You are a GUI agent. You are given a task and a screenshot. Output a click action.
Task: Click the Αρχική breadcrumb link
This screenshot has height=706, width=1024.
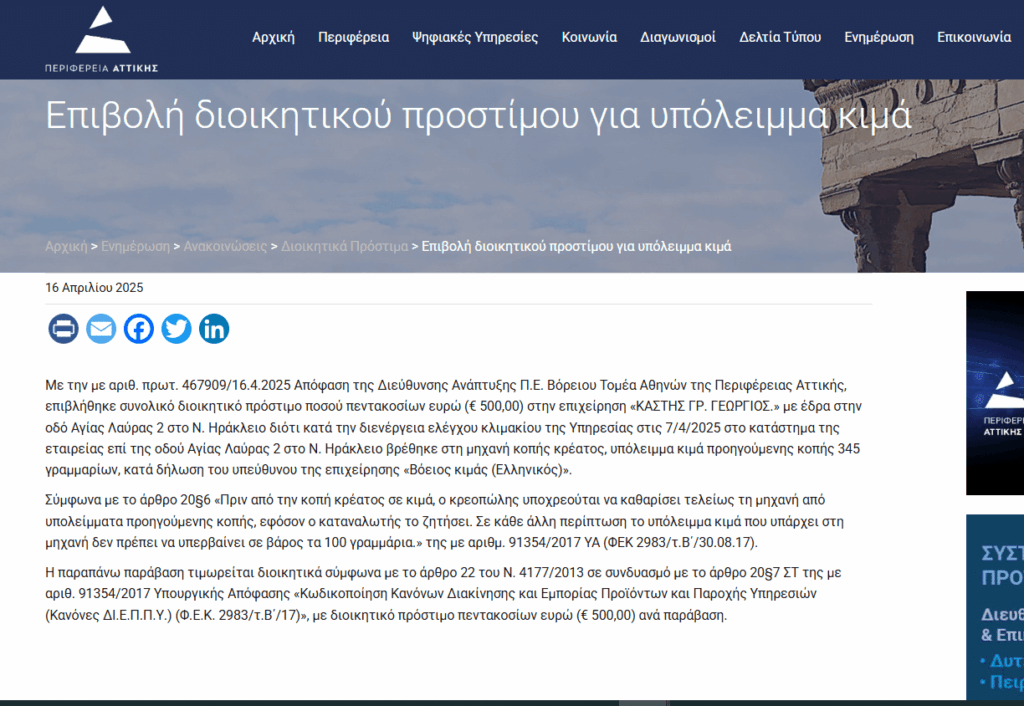pyautogui.click(x=66, y=246)
